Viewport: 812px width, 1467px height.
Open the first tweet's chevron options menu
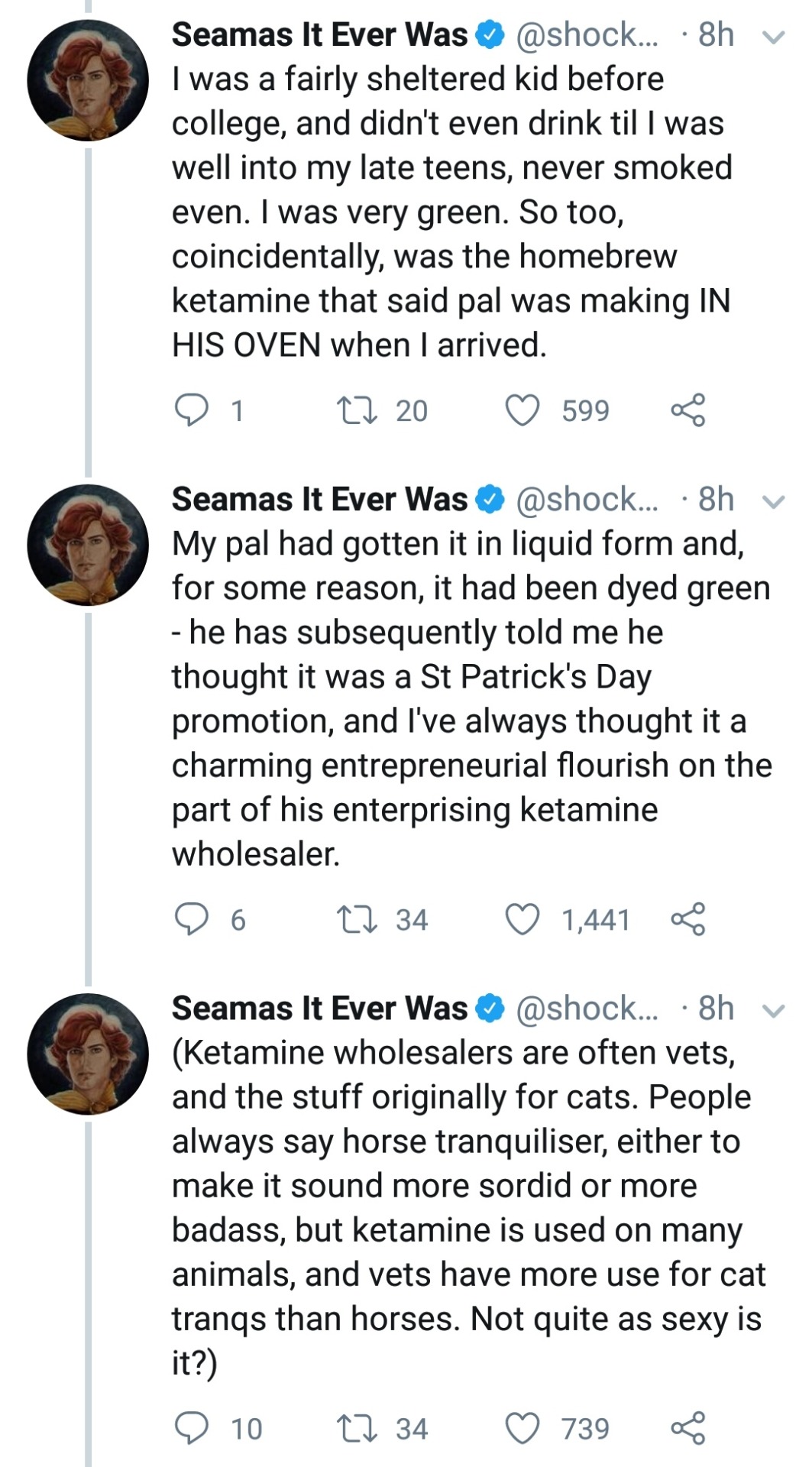click(x=774, y=37)
